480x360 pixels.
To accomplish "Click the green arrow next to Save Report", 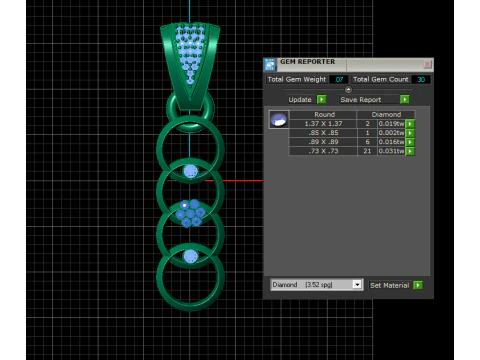I will (404, 99).
